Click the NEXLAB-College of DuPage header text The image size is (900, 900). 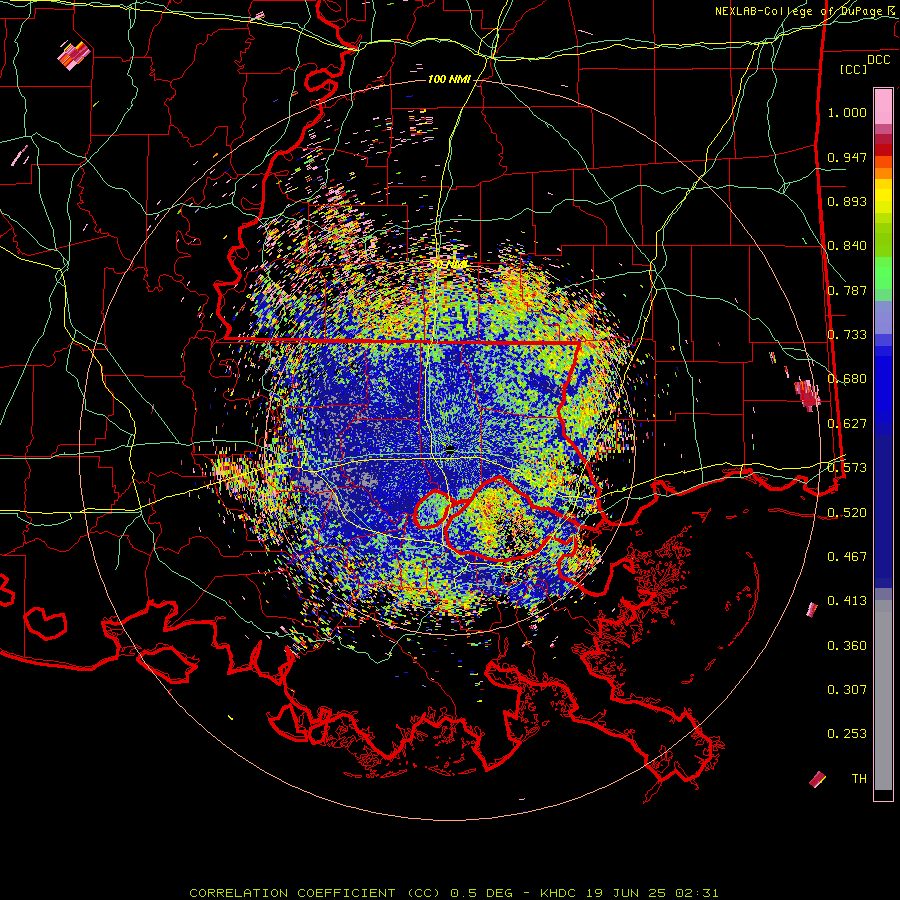coord(800,11)
